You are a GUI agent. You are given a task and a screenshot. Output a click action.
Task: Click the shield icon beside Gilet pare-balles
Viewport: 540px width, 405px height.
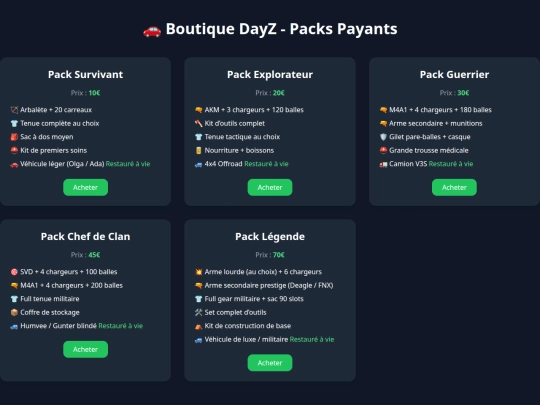click(383, 137)
